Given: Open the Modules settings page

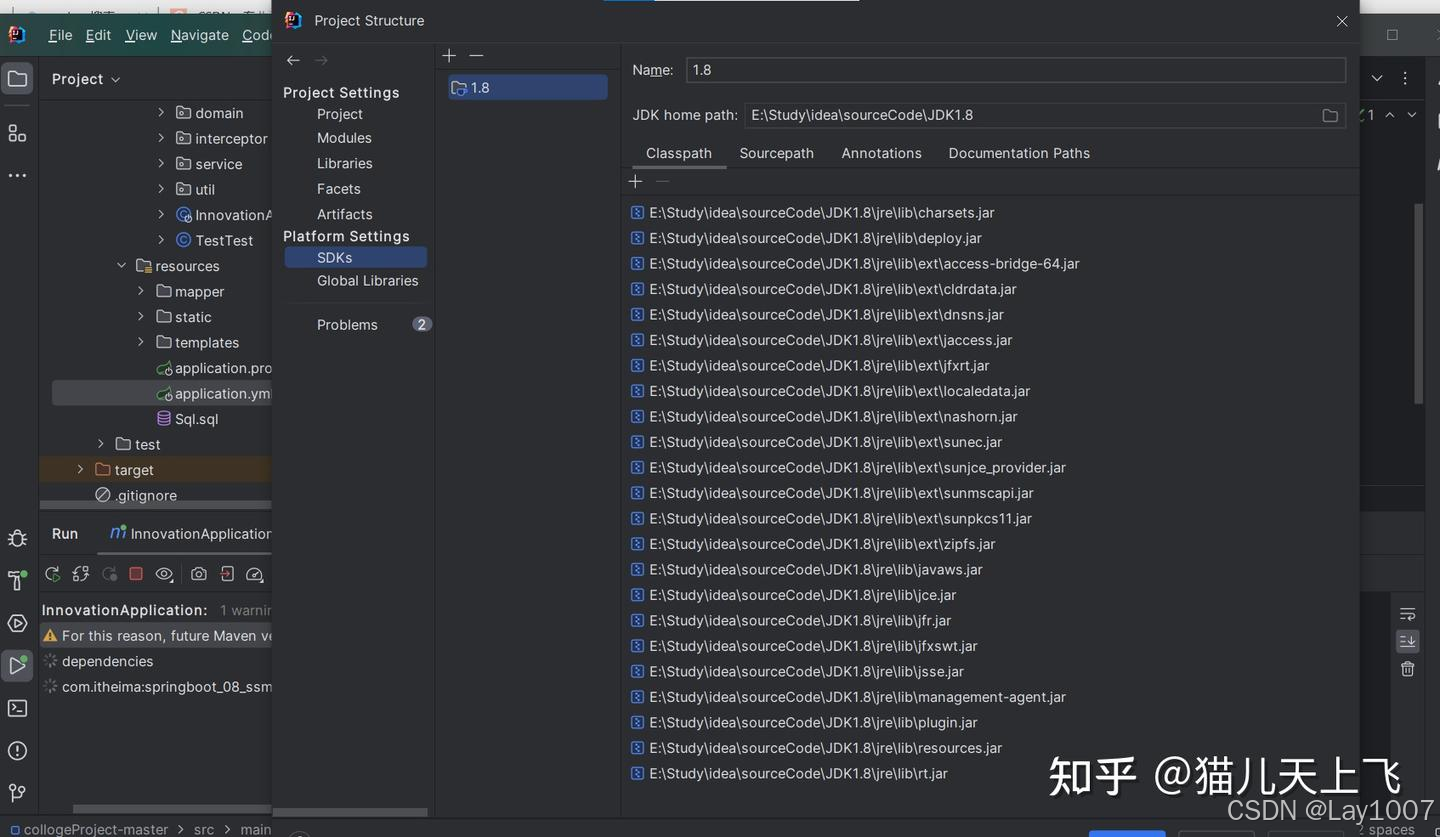Looking at the screenshot, I should (x=344, y=138).
